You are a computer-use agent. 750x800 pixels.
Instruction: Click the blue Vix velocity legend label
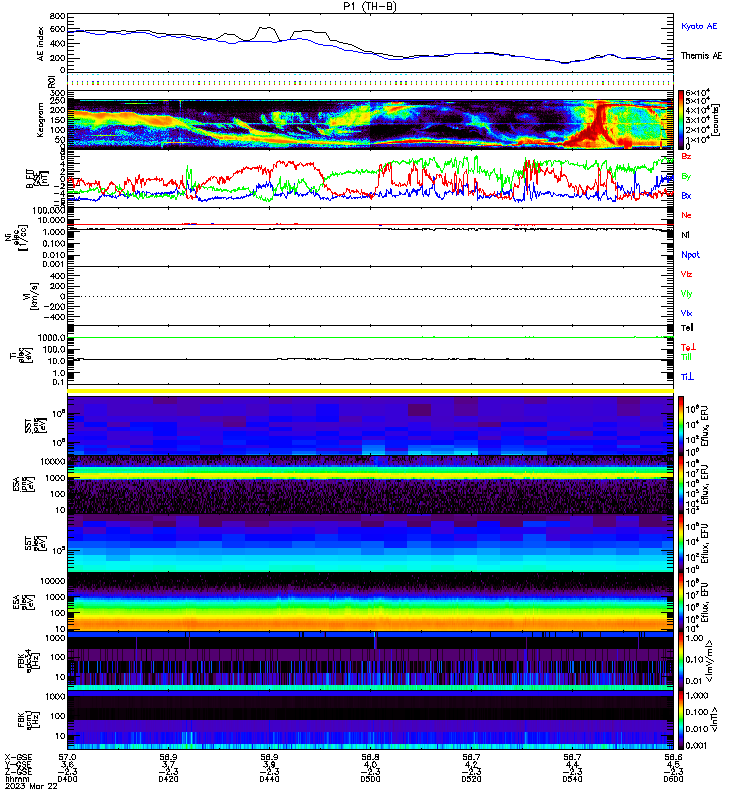pyautogui.click(x=686, y=313)
